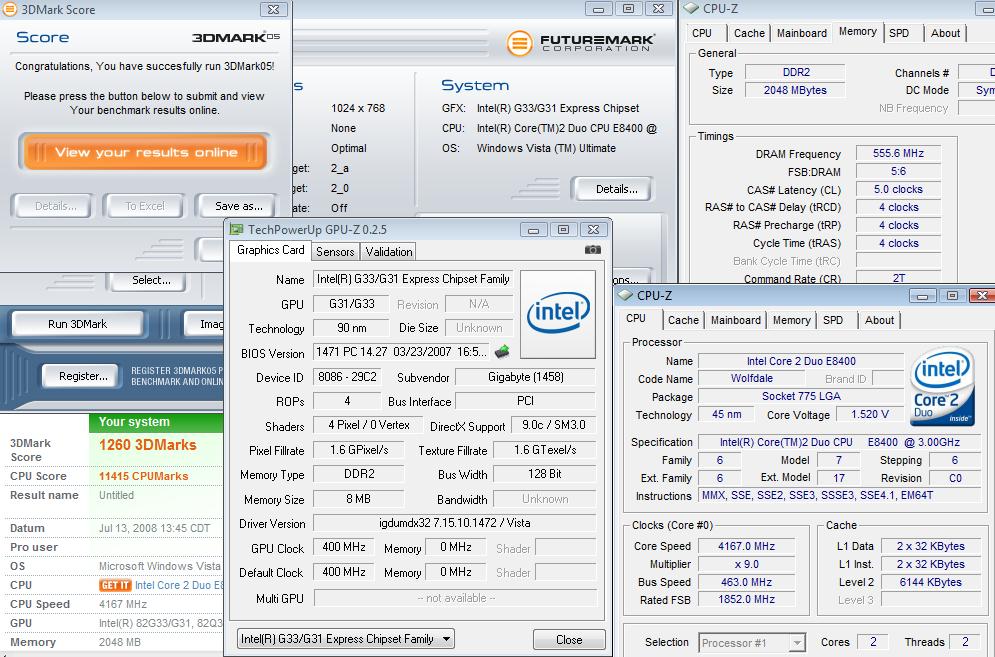995x657 pixels.
Task: Open the Mainboard tab in rear CPU-Z window
Action: 801,34
